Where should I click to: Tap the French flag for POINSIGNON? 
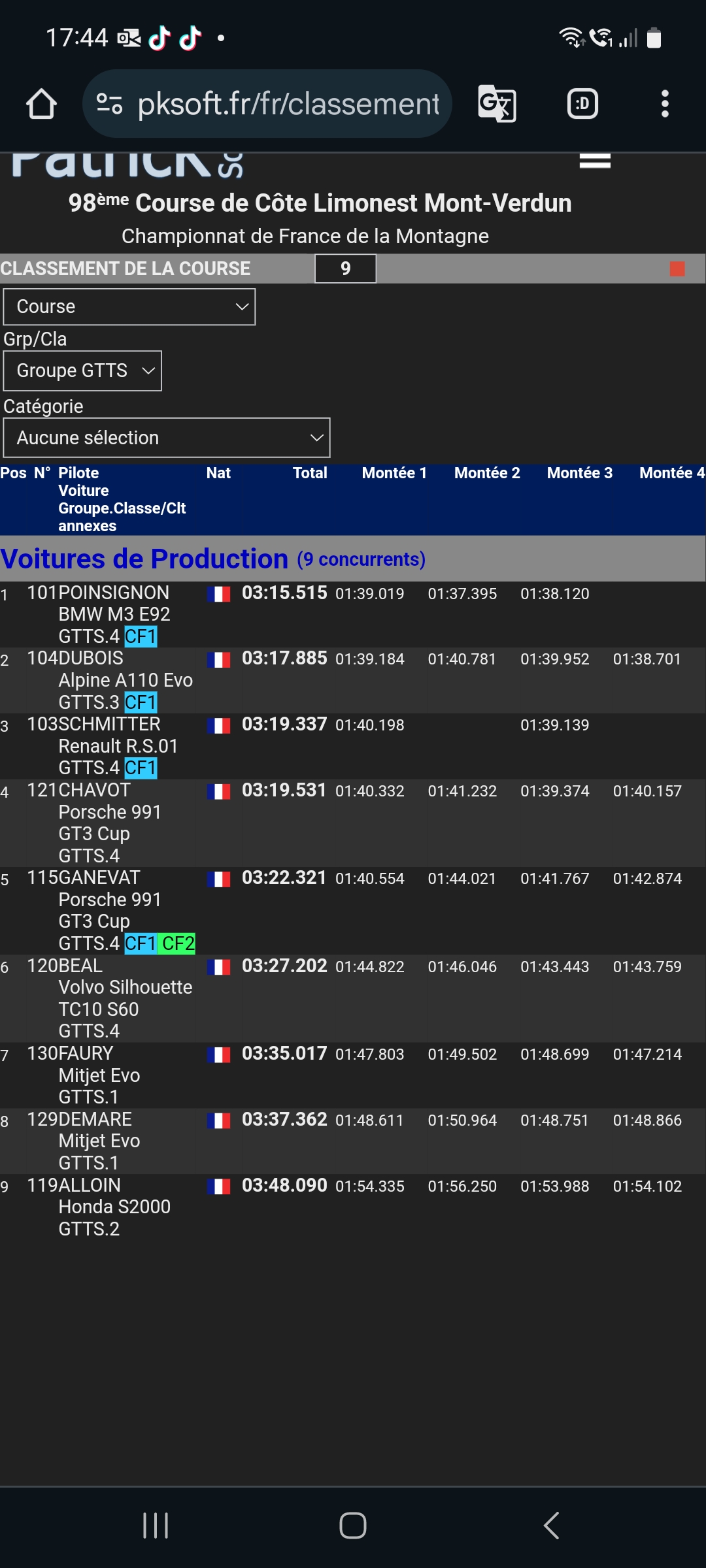click(x=218, y=595)
